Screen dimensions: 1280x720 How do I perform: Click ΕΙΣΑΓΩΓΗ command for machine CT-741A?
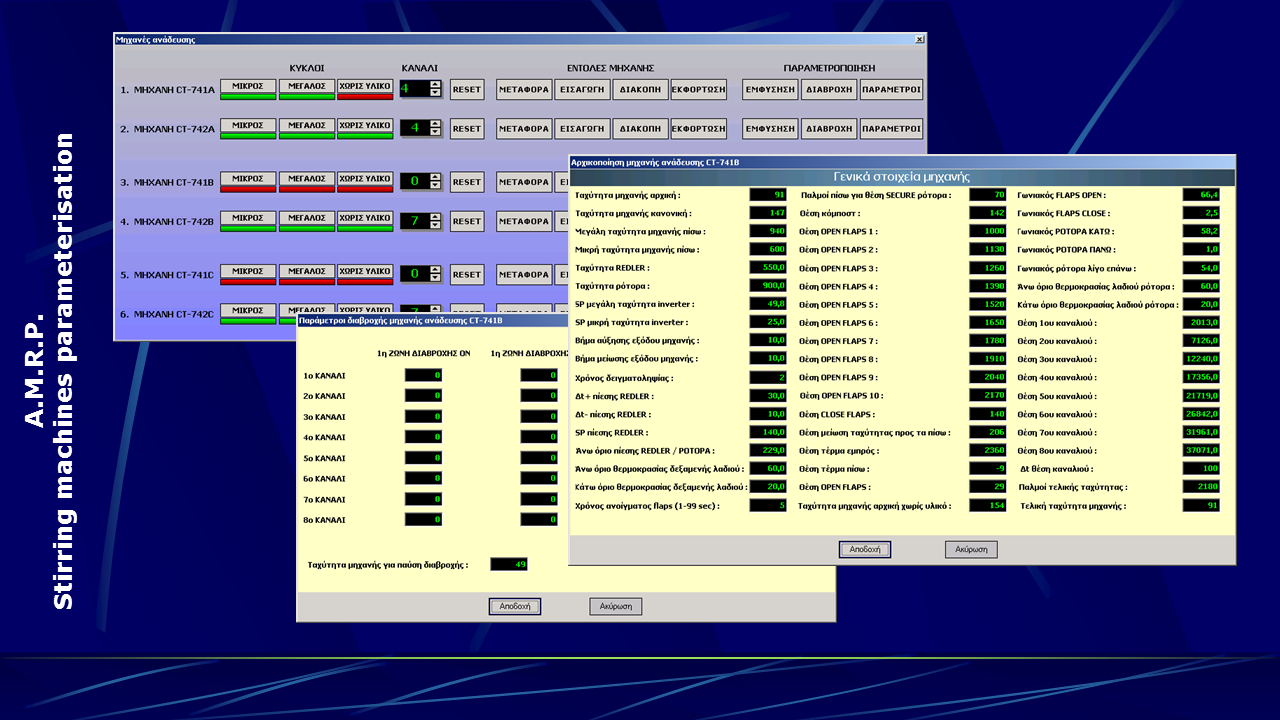(582, 90)
